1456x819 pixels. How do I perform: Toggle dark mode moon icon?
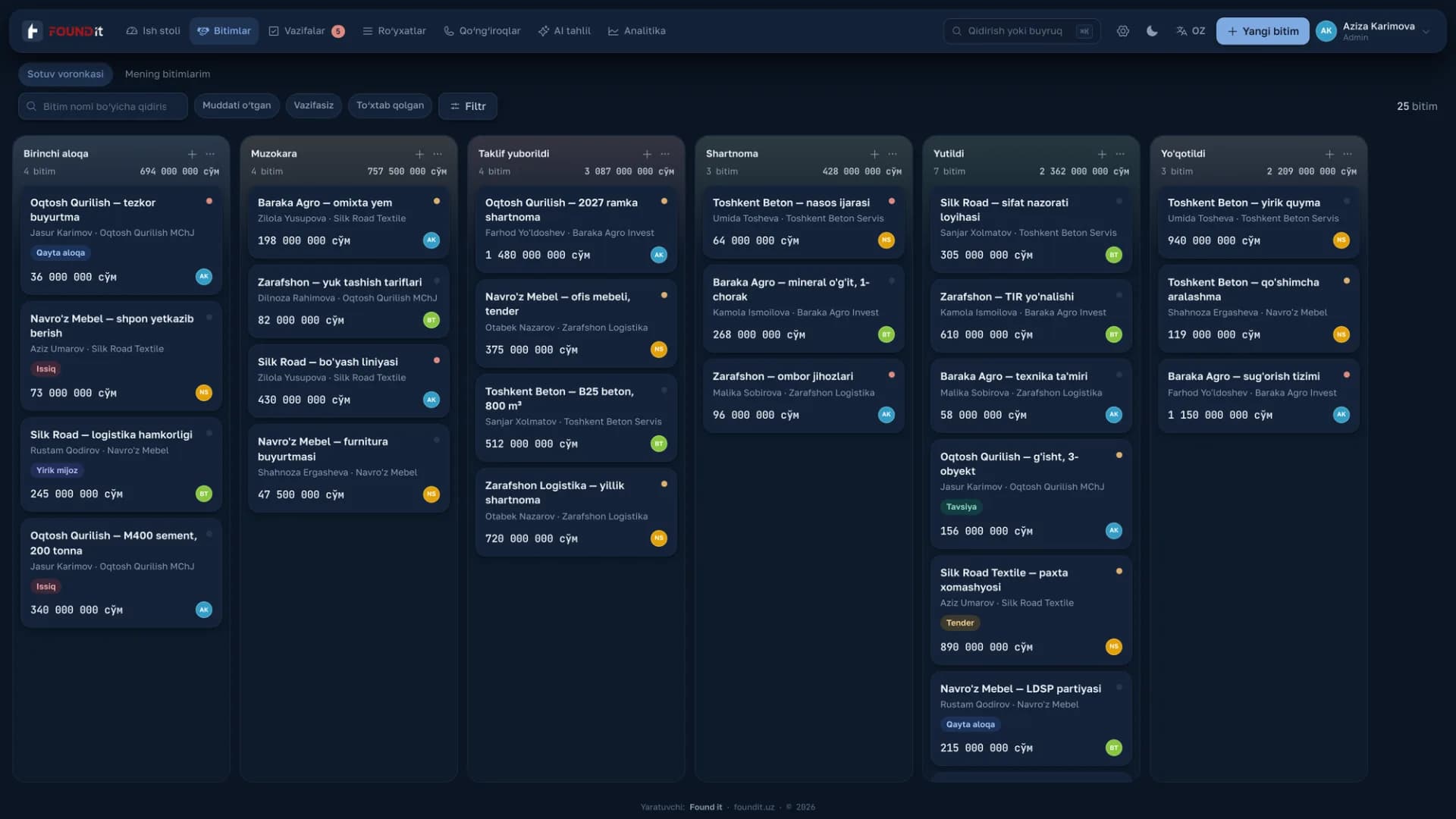pyautogui.click(x=1152, y=31)
